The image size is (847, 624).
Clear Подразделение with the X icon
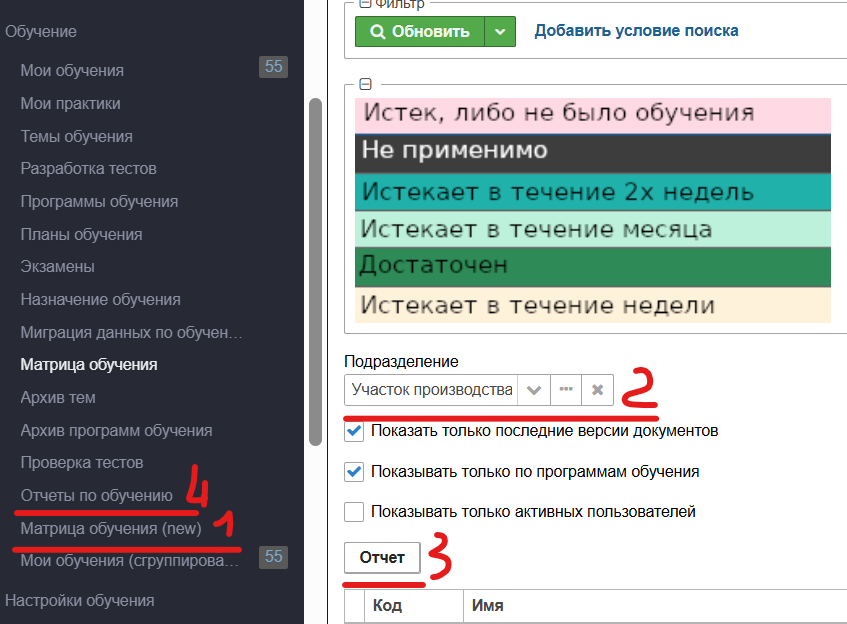(x=597, y=390)
